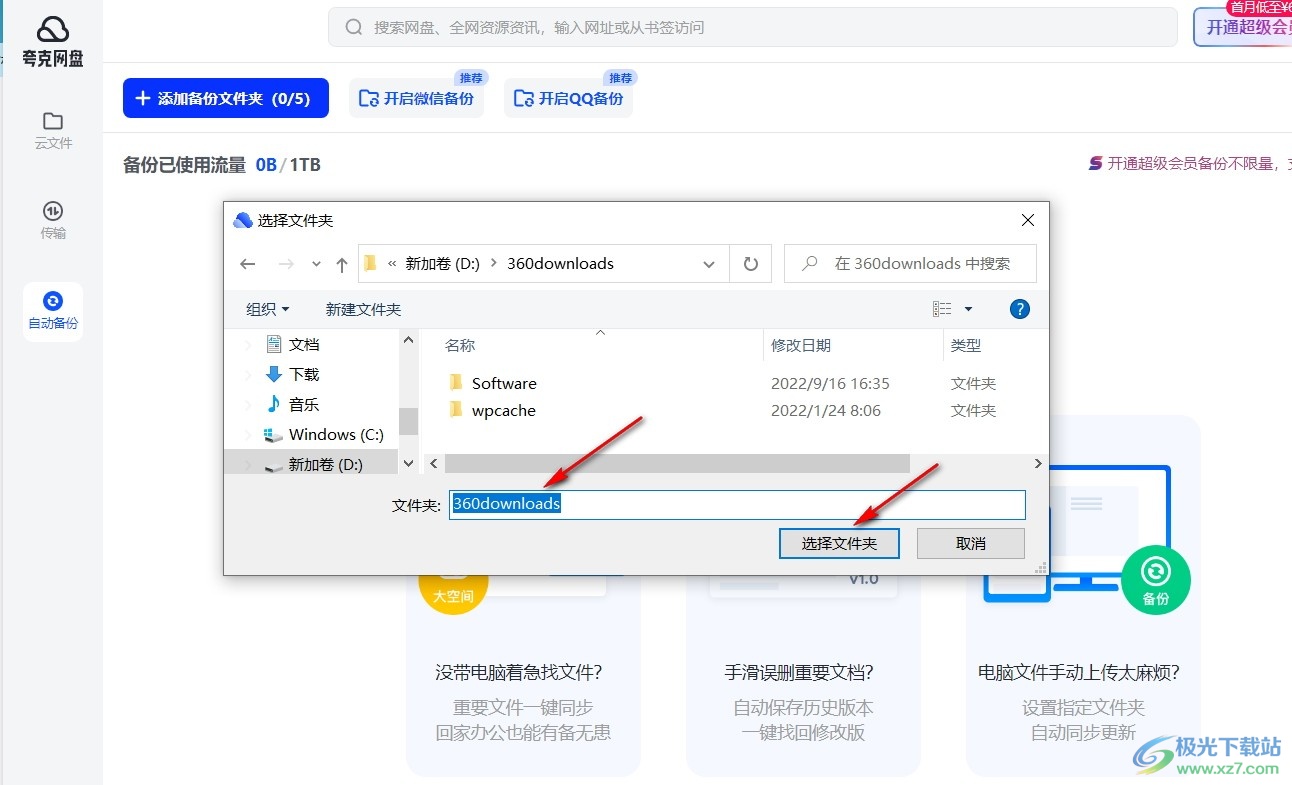Click the horizontal scrollbar thumb in file list
Image resolution: width=1292 pixels, height=785 pixels.
[x=677, y=464]
